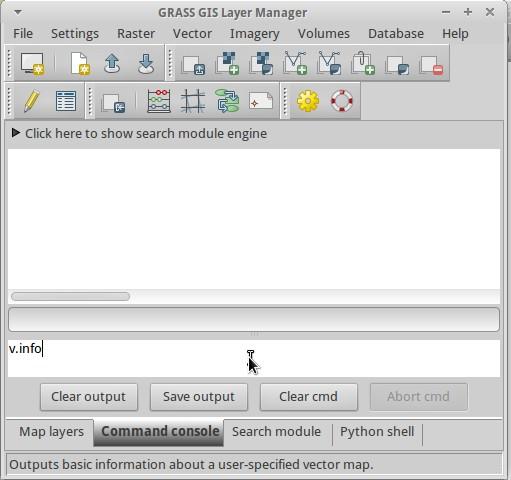The height and width of the screenshot is (480, 511).
Task: Open existing workspace upload-arrow icon
Action: coord(112,63)
